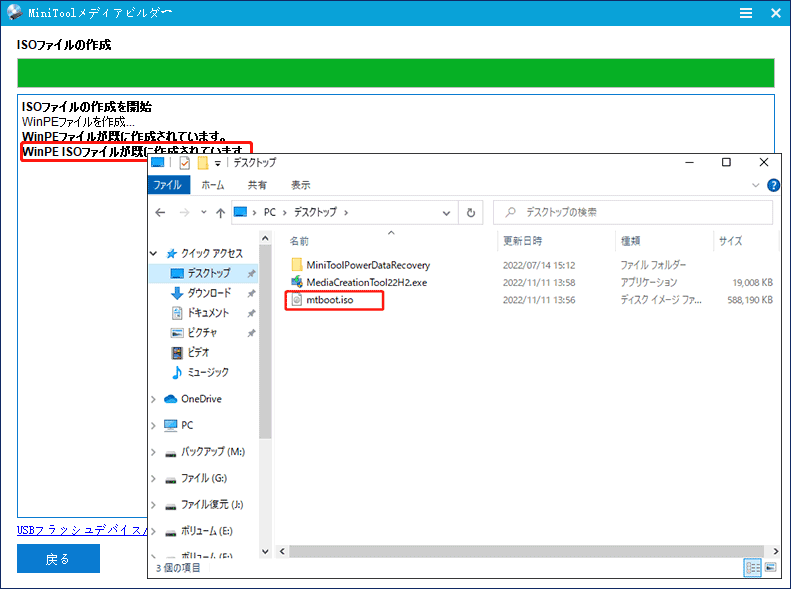Viewport: 791px width, 589px height.
Task: Collapse the クイック アクセス tree node
Action: click(154, 253)
